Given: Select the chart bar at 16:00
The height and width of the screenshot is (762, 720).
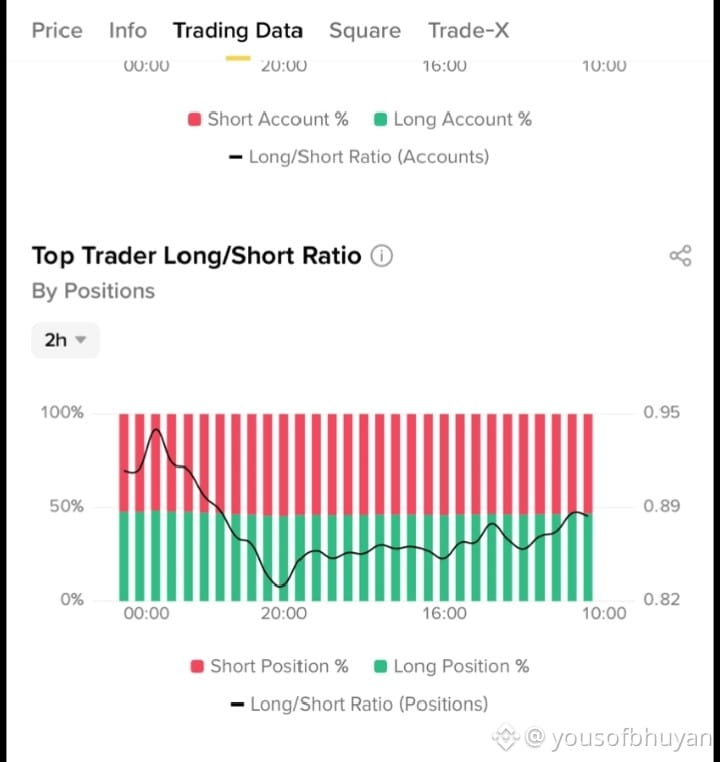Looking at the screenshot, I should (444, 507).
